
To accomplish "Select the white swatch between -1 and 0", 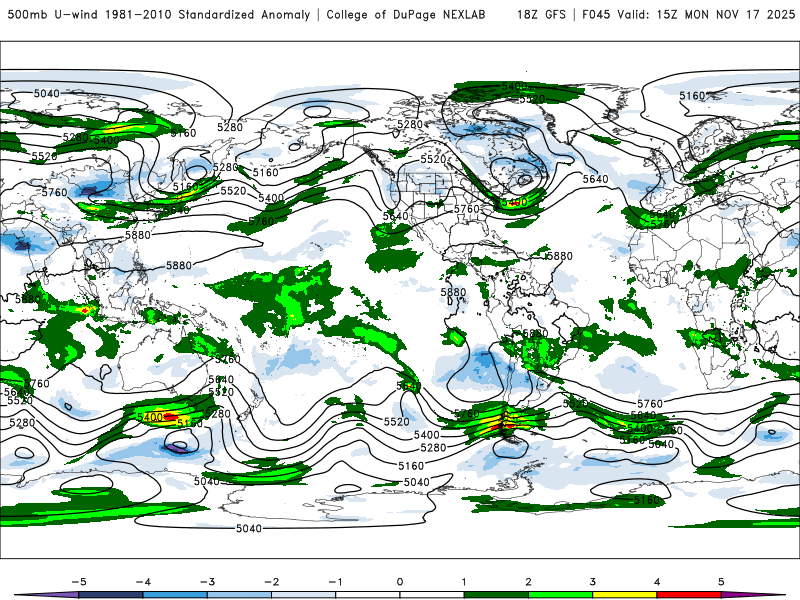I will (x=368, y=595).
